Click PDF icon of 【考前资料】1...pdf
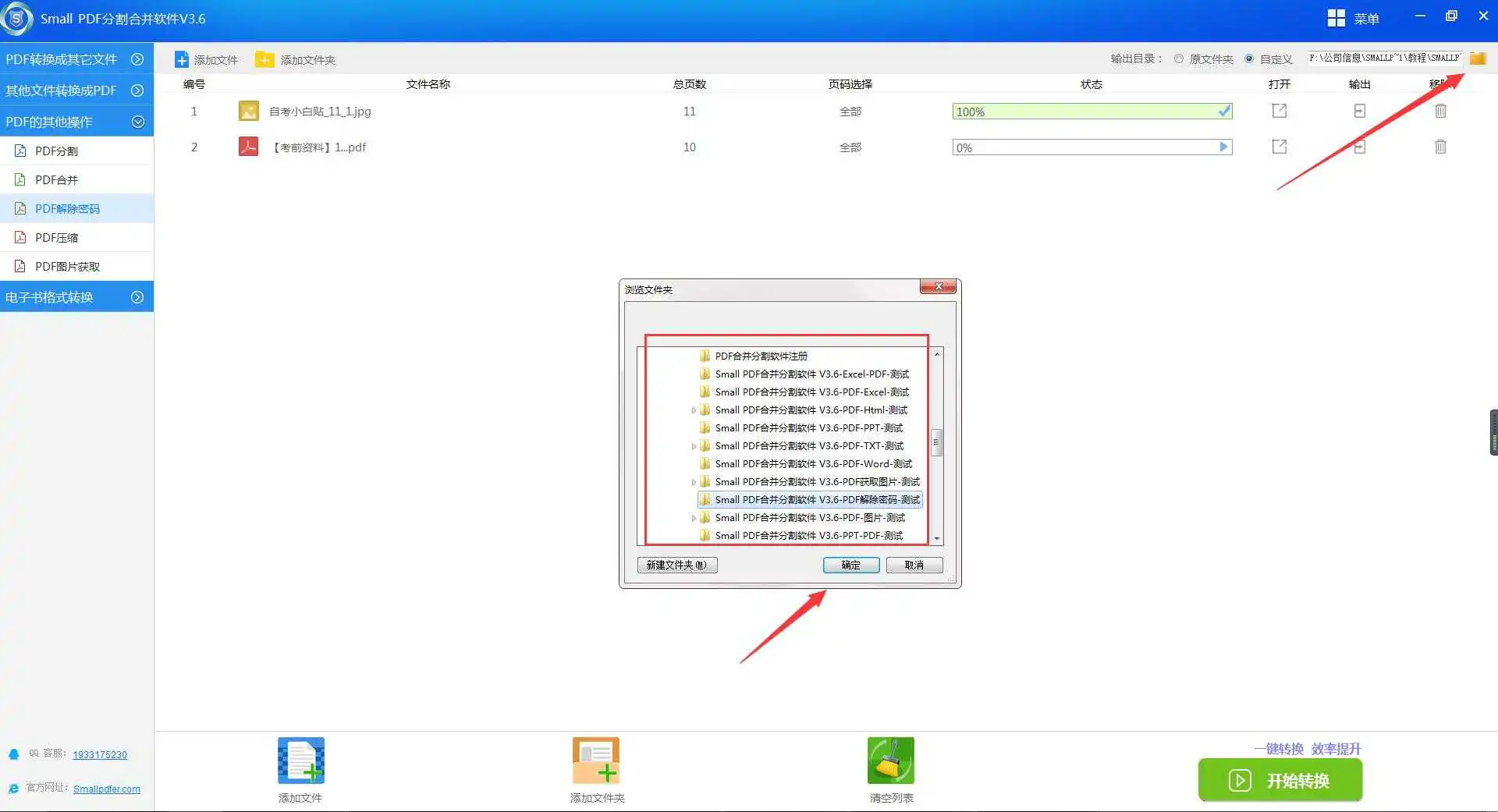This screenshot has height=812, width=1498. (248, 146)
